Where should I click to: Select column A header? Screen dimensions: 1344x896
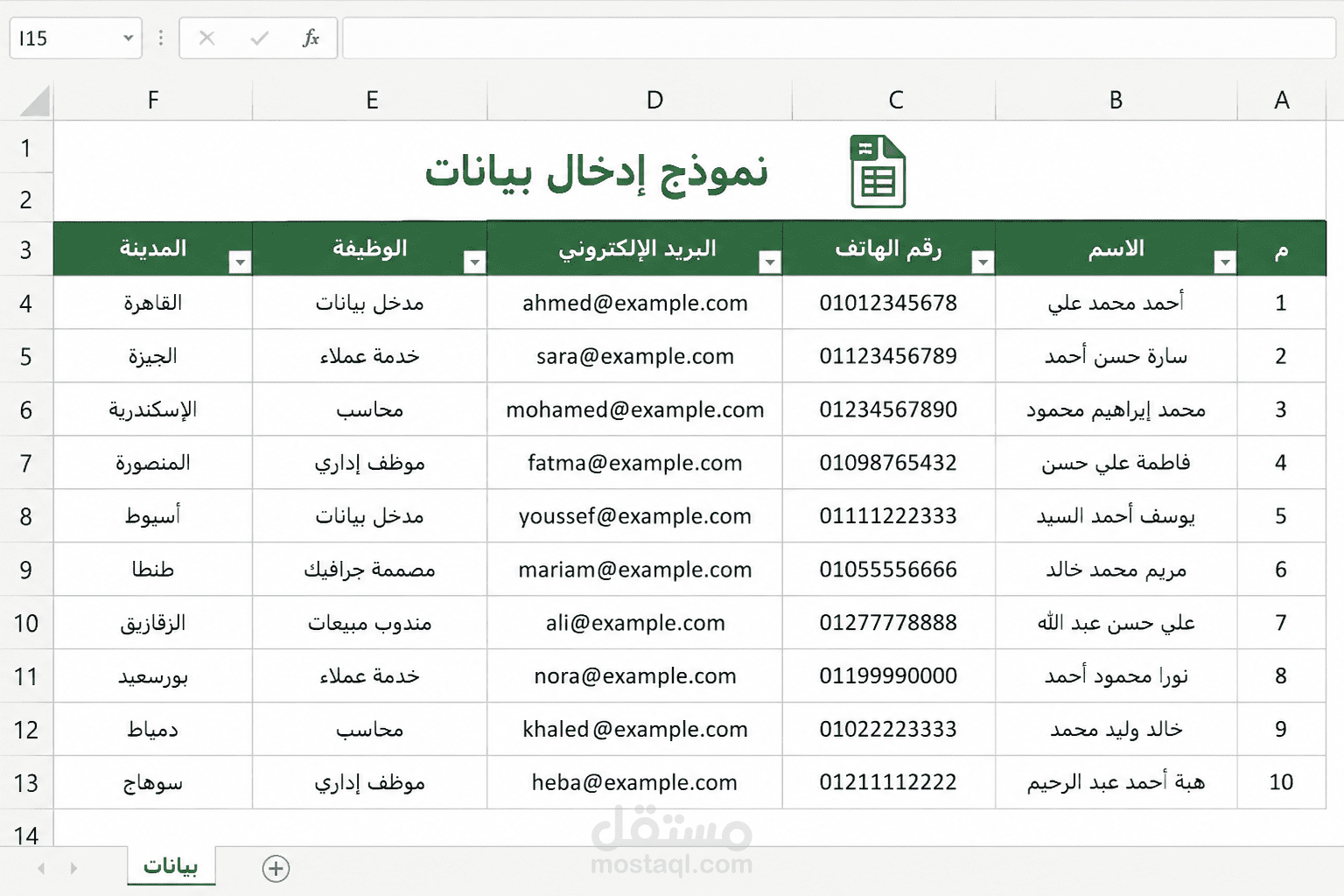coord(1282,101)
